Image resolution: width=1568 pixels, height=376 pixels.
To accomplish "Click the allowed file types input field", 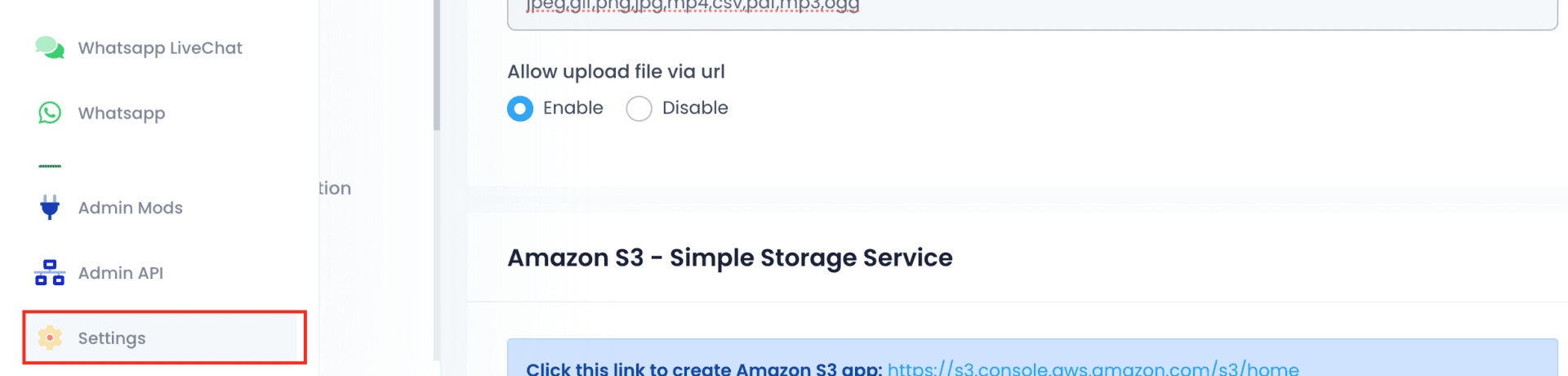I will (x=1032, y=13).
